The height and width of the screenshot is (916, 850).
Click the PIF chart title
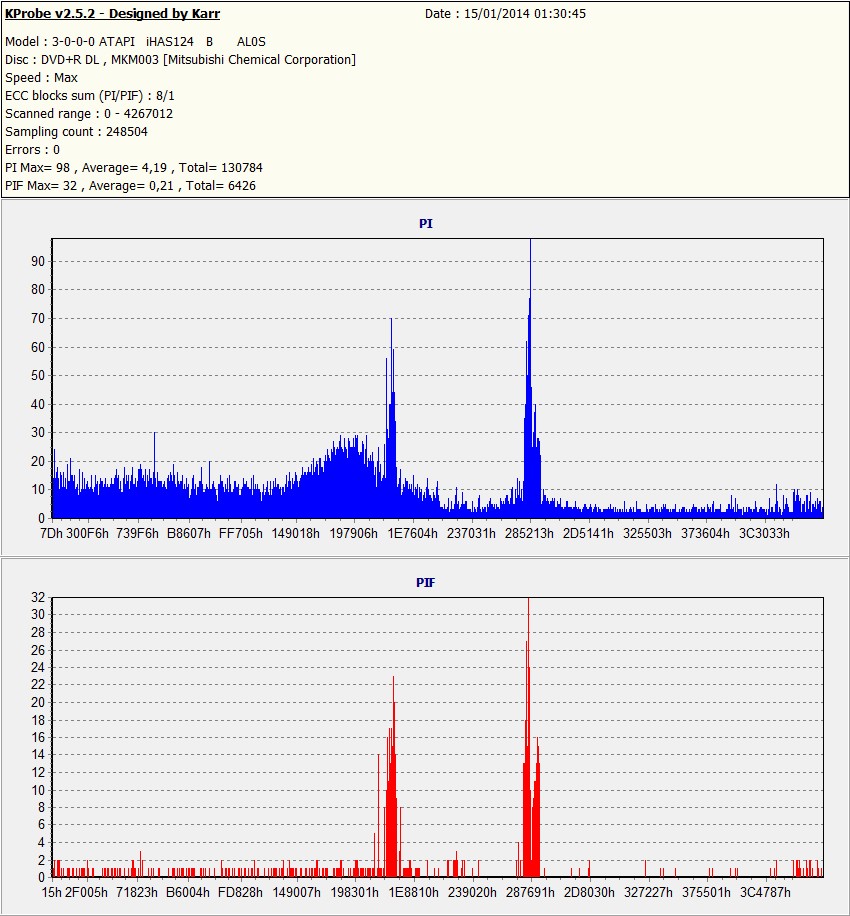425,582
